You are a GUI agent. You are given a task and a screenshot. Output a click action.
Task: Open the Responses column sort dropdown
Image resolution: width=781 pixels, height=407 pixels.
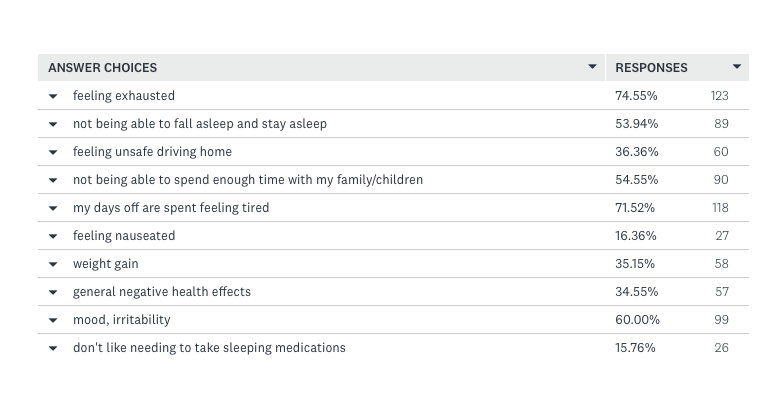click(x=737, y=68)
